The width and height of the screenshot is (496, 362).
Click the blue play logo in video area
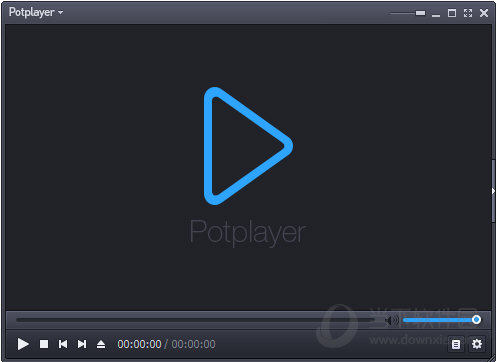[248, 146]
